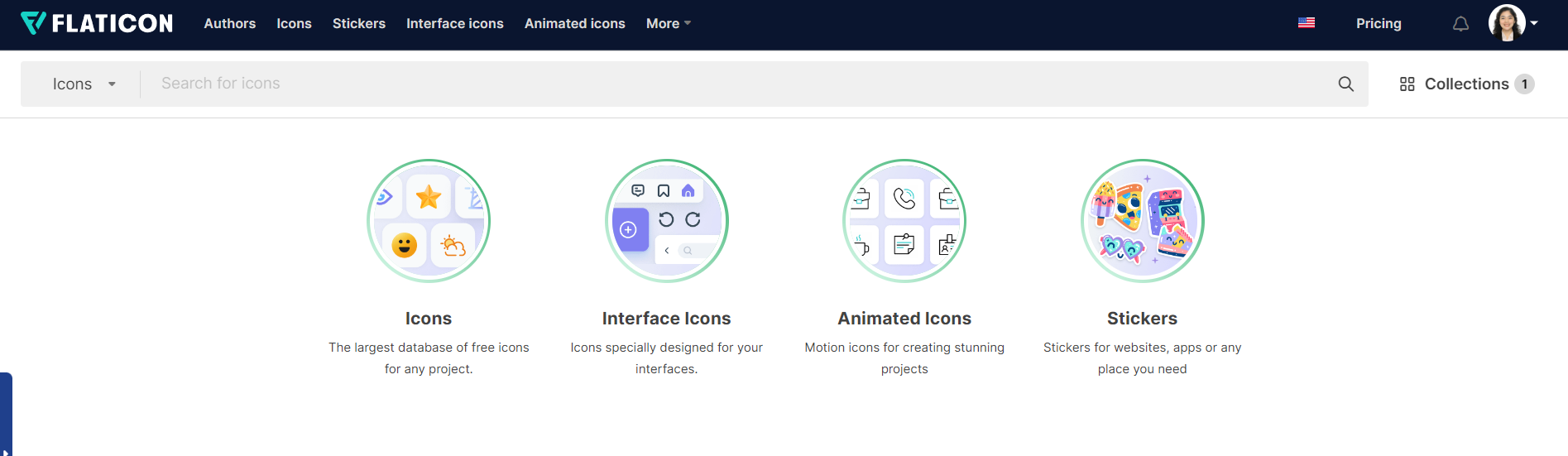Click the Icons category circle image
Image resolution: width=1568 pixels, height=456 pixels.
[x=429, y=221]
